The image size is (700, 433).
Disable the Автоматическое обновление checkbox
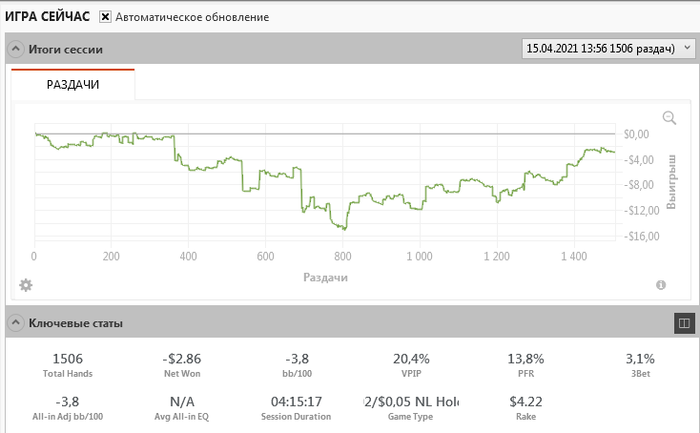105,18
